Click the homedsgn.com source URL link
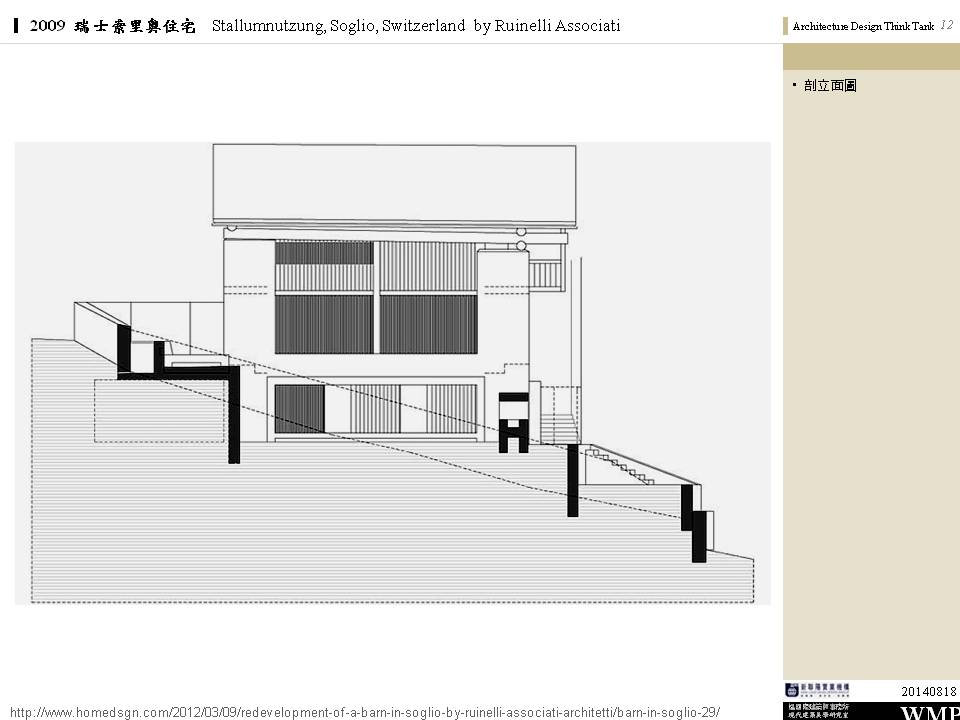 click(x=364, y=712)
